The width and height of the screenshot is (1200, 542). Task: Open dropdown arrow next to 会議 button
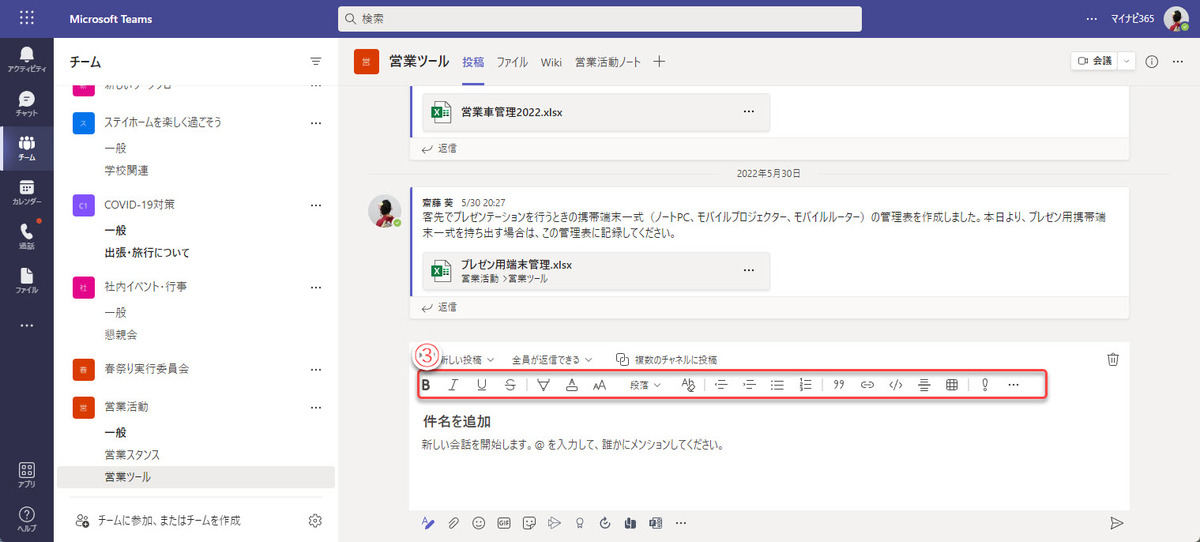[x=1128, y=61]
